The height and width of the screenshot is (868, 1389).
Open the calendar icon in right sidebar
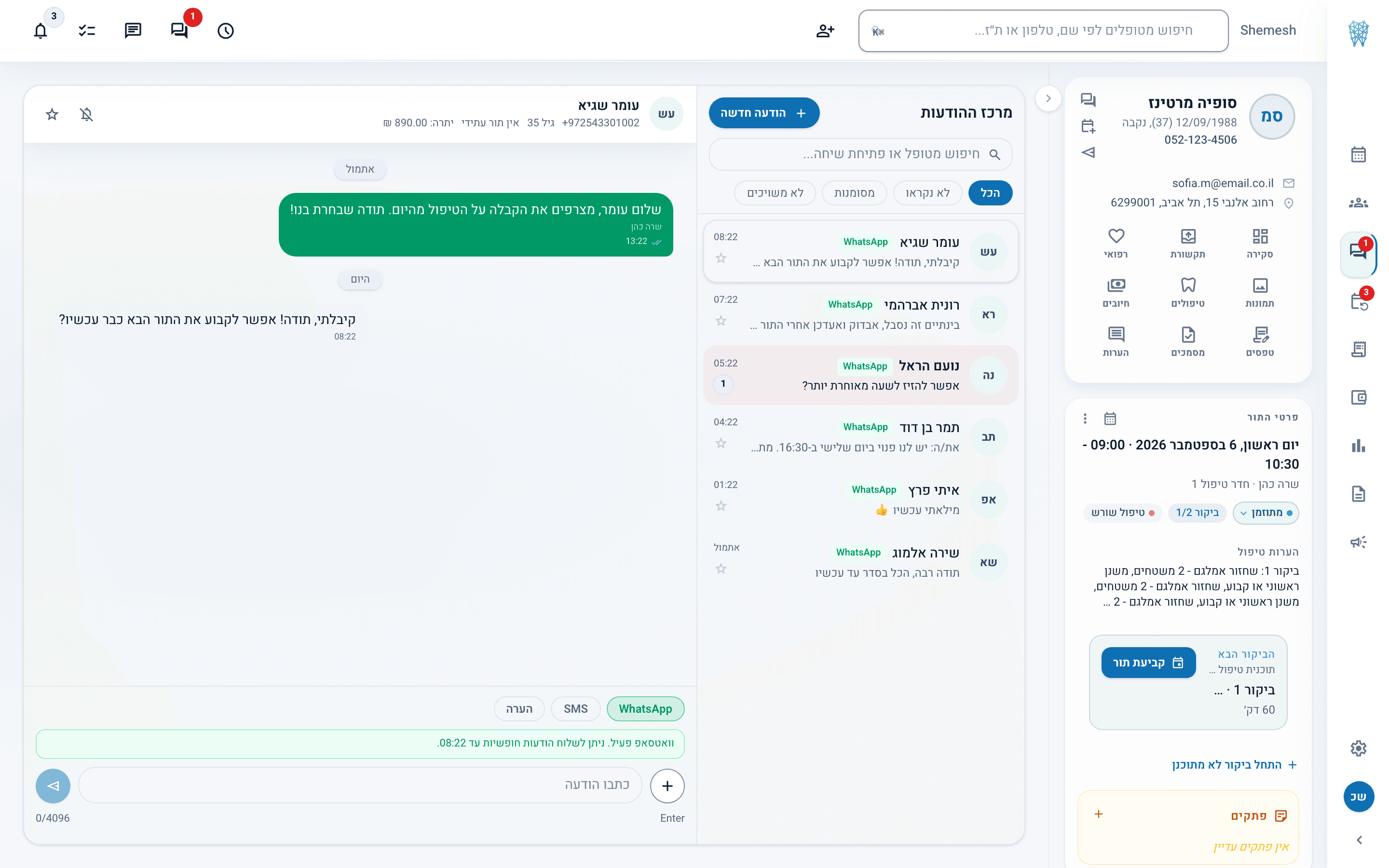[x=1358, y=154]
